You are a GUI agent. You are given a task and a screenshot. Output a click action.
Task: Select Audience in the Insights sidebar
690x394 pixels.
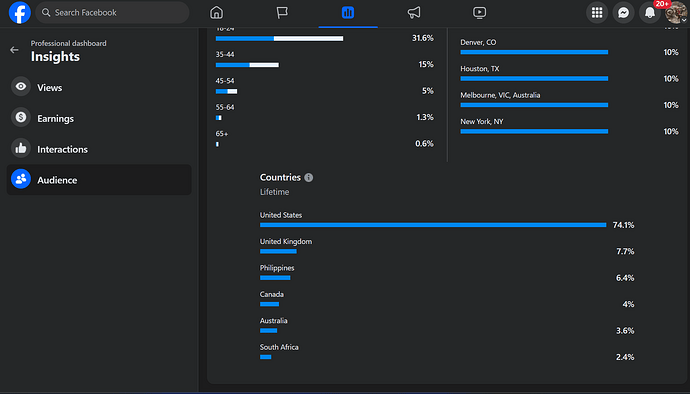(x=99, y=180)
